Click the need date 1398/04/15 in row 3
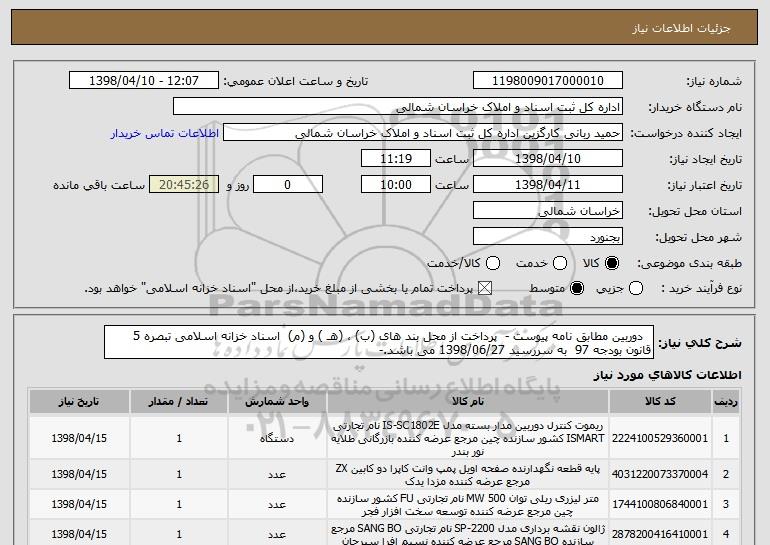The image size is (770, 545). (79, 504)
